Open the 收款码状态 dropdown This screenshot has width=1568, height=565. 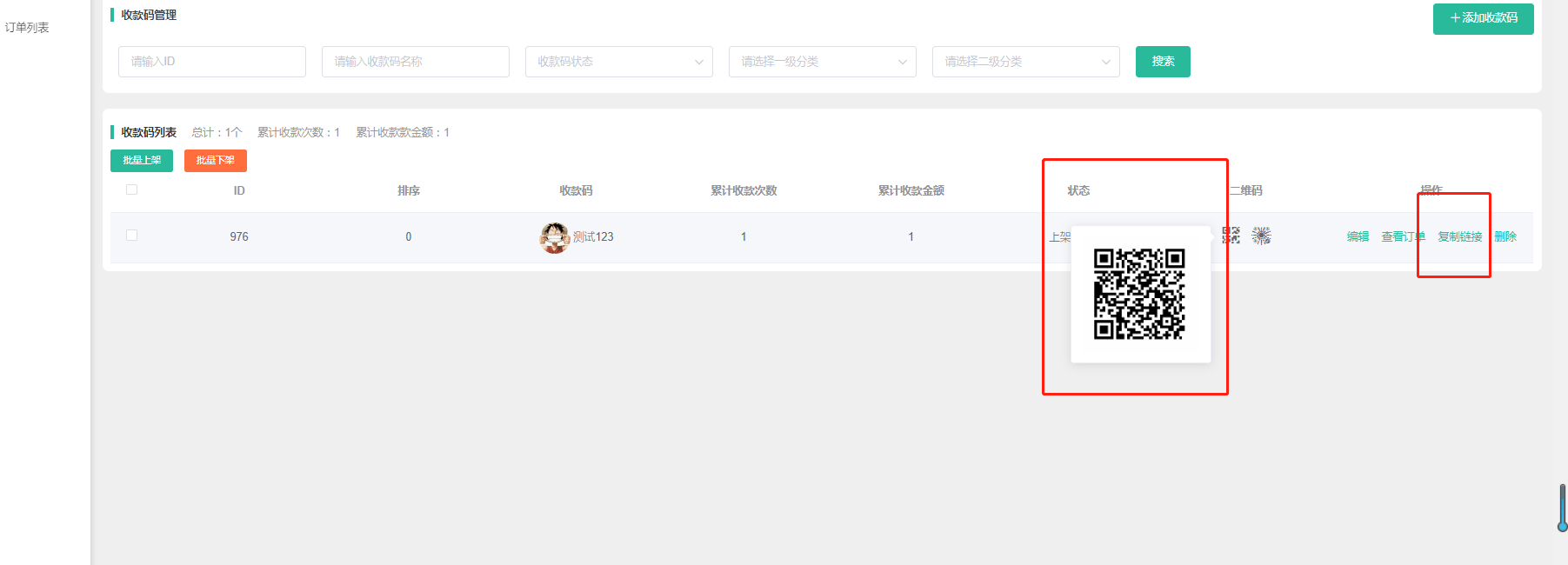tap(618, 62)
